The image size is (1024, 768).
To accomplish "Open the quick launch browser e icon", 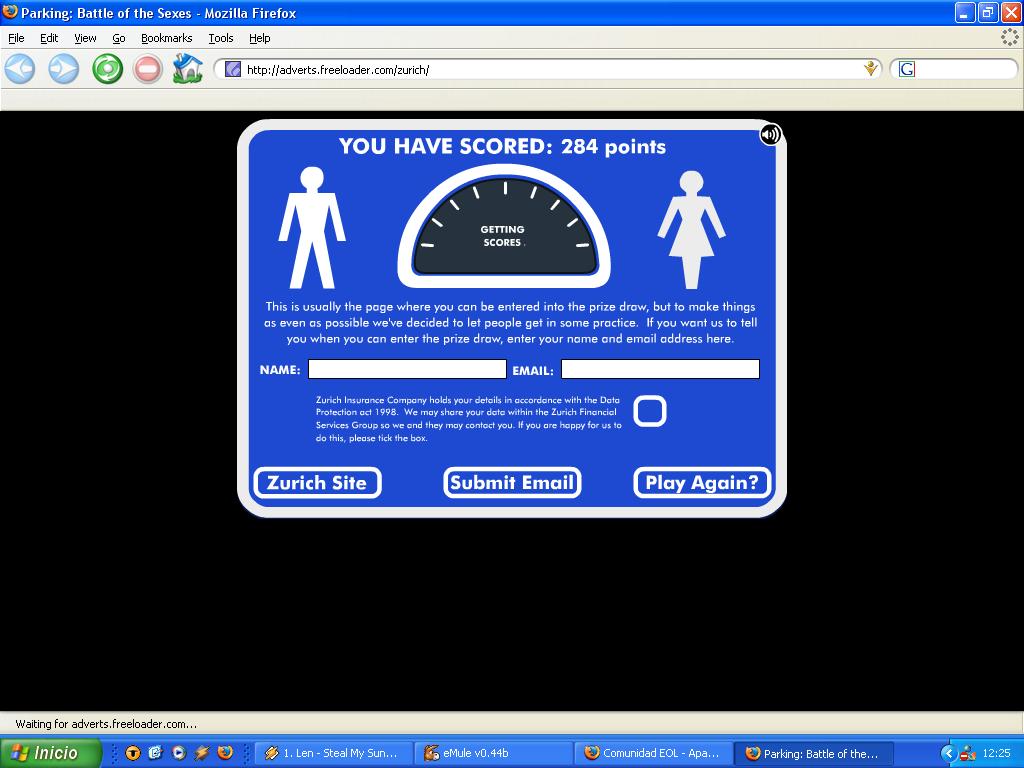I will click(155, 753).
